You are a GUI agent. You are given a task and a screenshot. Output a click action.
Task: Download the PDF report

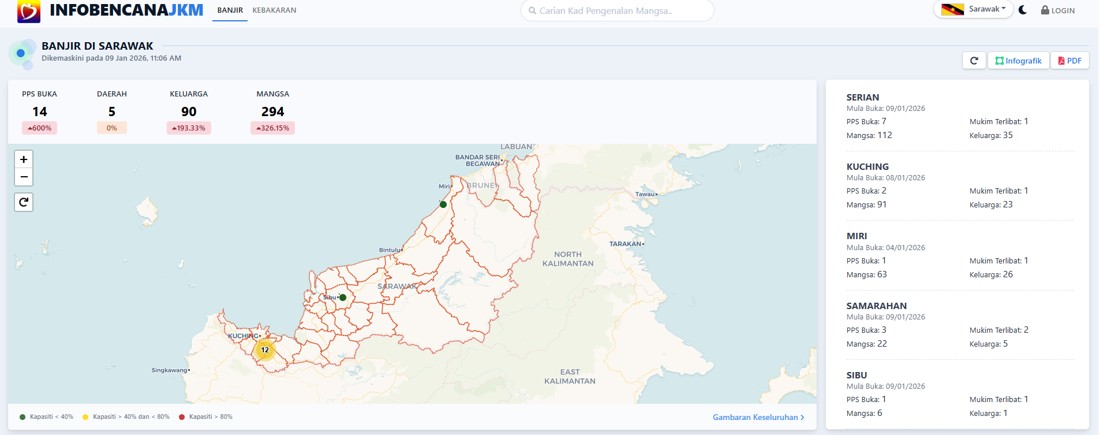tap(1070, 61)
